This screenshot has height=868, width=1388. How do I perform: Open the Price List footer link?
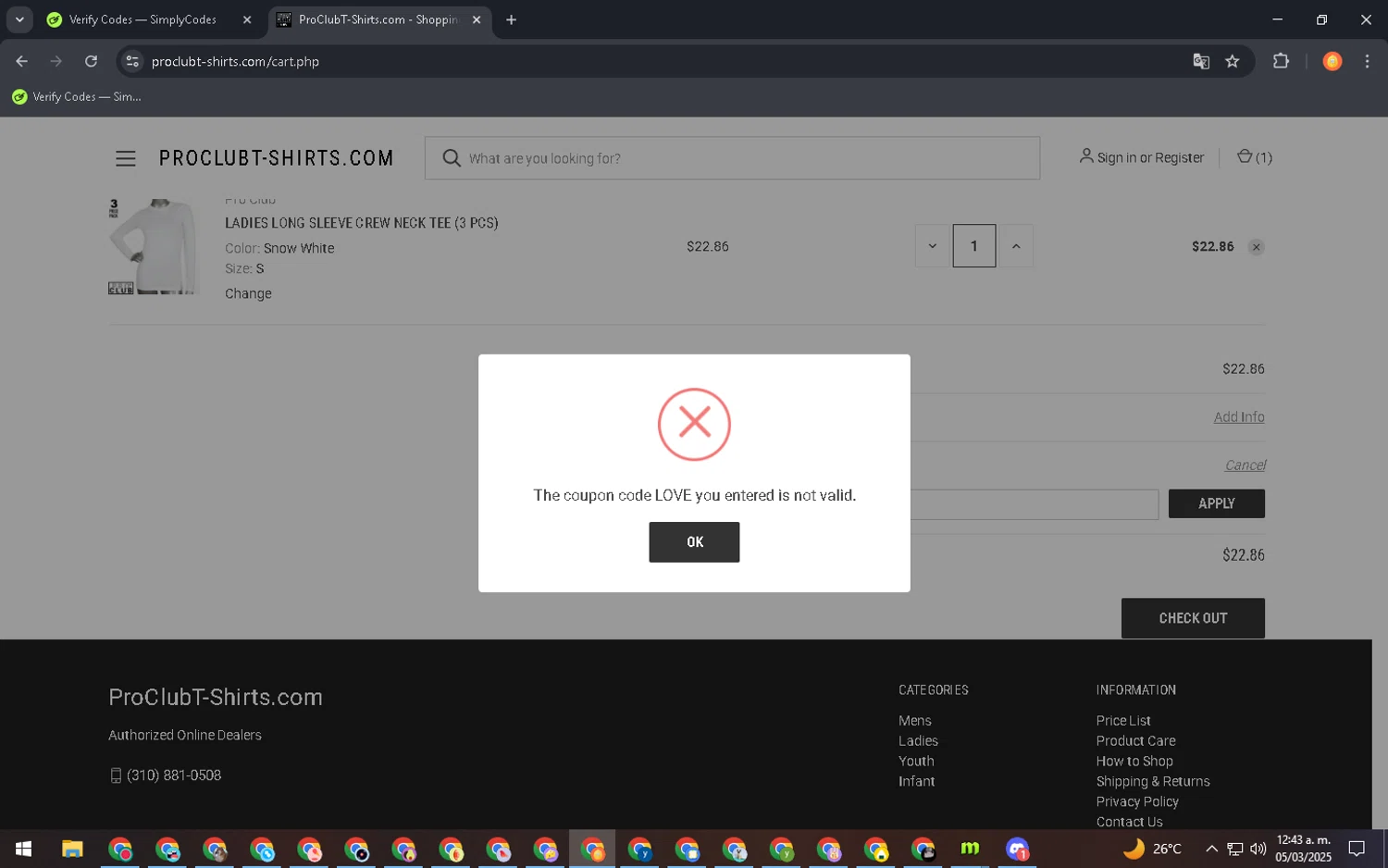pos(1123,721)
